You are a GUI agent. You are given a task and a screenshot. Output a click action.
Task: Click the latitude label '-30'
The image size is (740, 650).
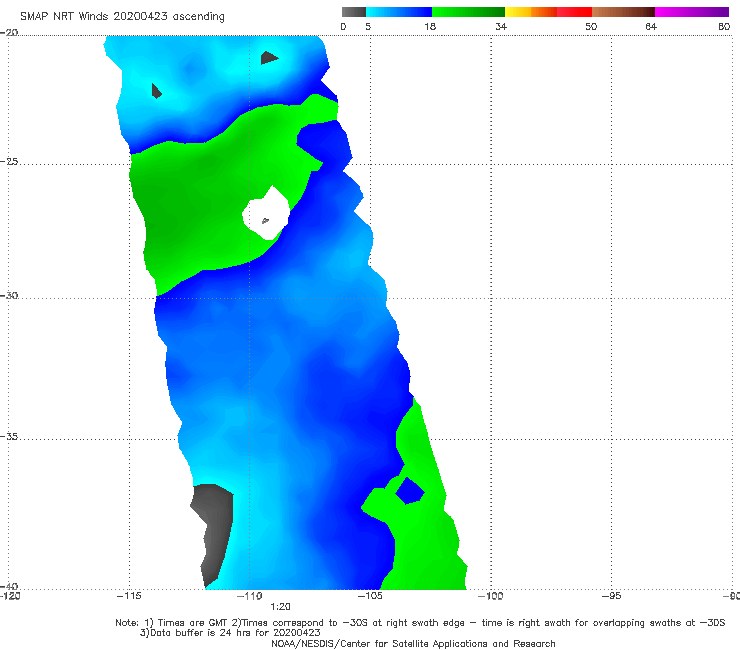coord(9,295)
